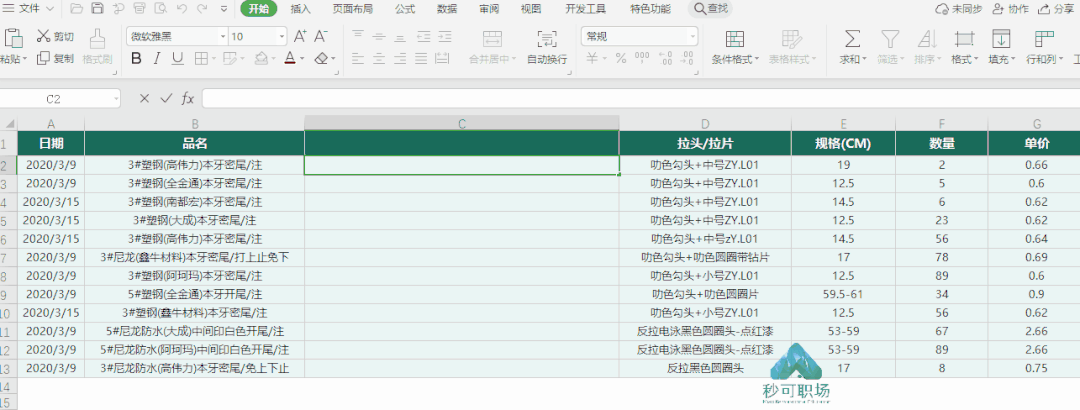1080x410 pixels.
Task: Expand the quick access toolbar chevron
Action: [x=224, y=10]
